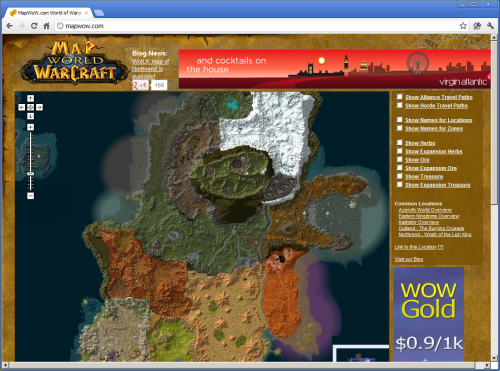Close the MapWoW.com tab
Image resolution: width=500 pixels, height=371 pixels.
(87, 13)
